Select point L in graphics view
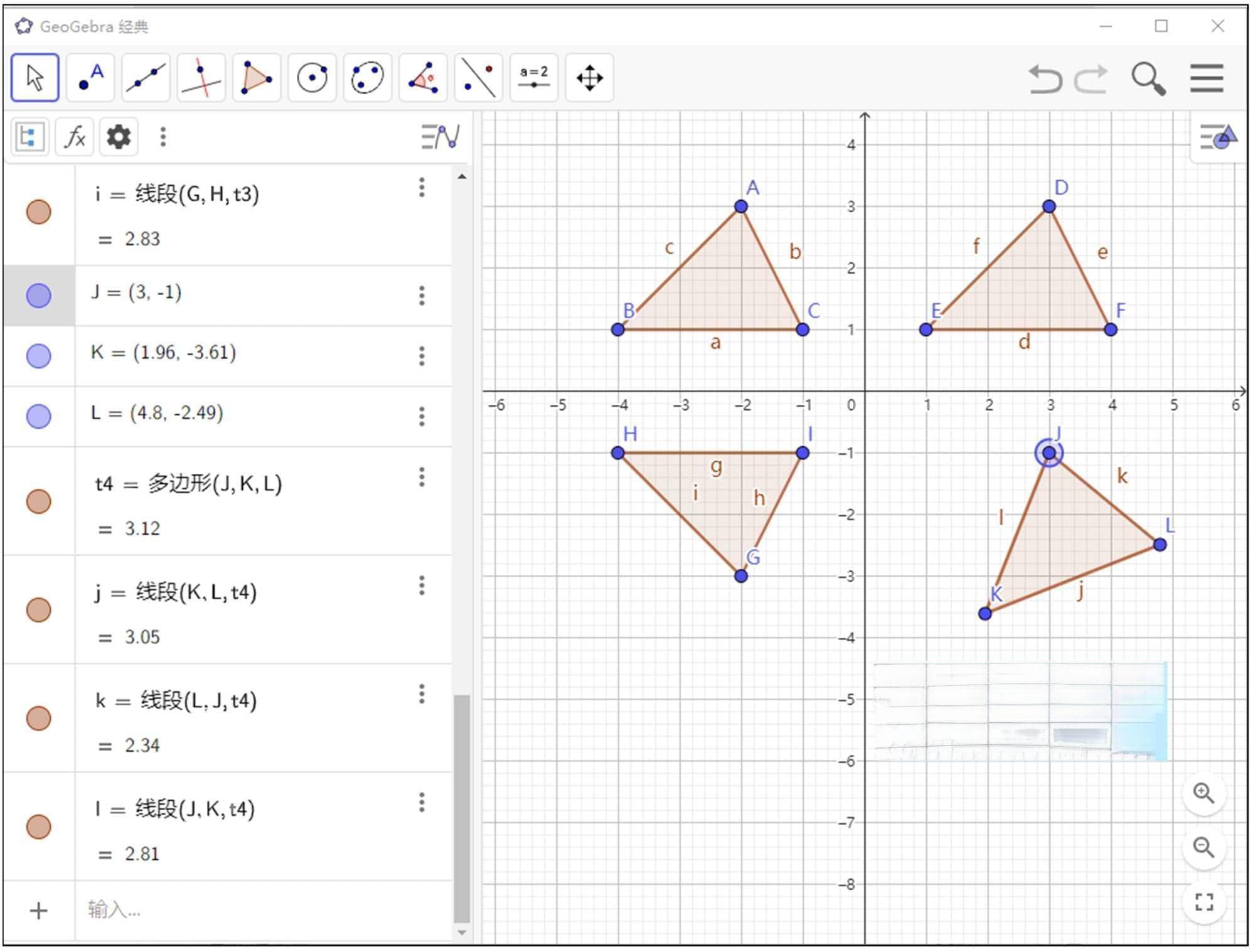The image size is (1255, 952). pyautogui.click(x=1160, y=545)
